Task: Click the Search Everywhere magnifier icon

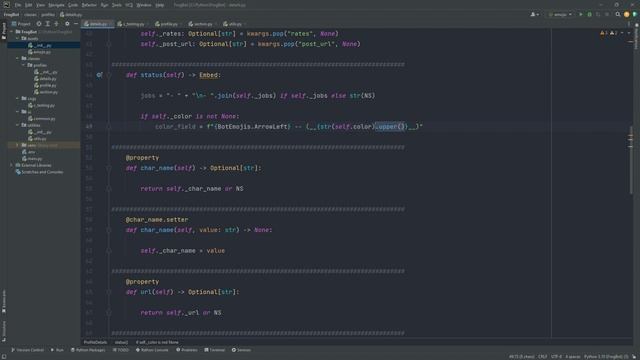Action: point(618,14)
